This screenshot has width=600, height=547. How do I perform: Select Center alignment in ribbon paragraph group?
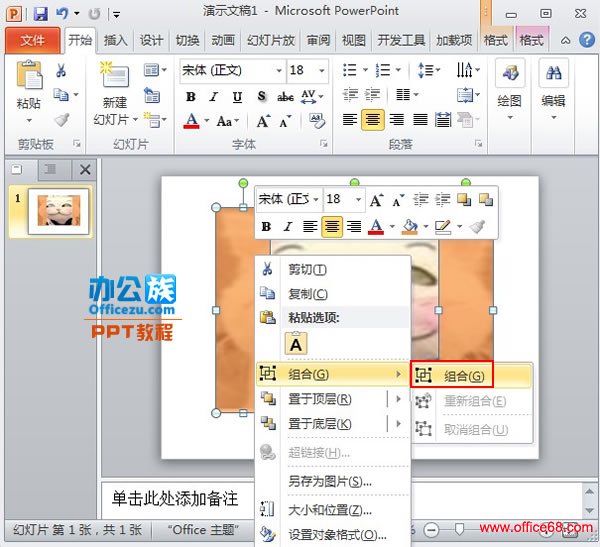pos(373,120)
